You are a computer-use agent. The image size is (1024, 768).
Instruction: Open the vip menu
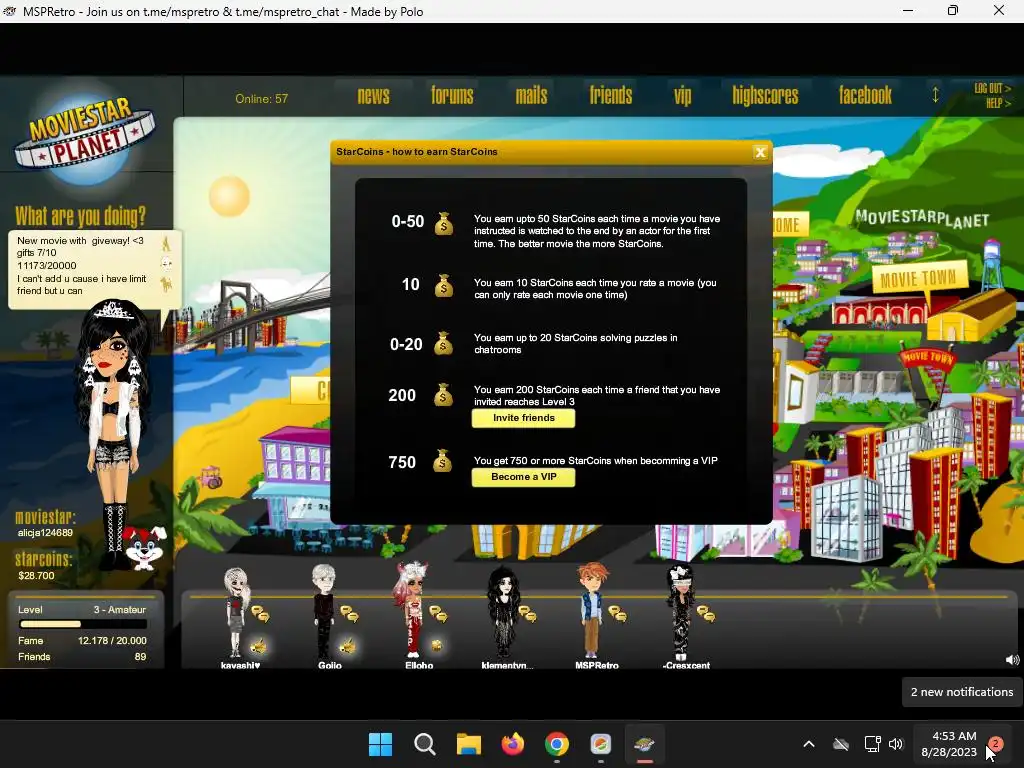682,96
